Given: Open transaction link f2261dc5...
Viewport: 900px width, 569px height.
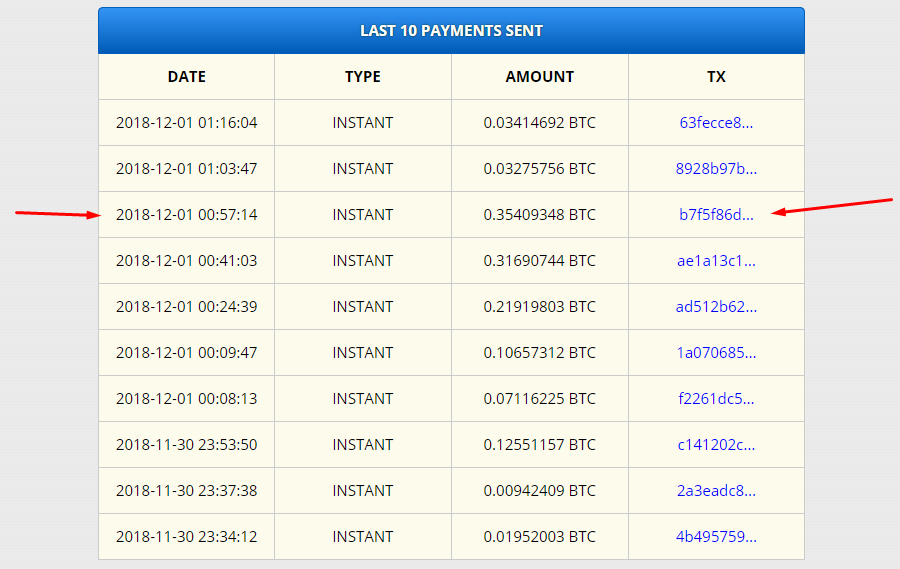Looking at the screenshot, I should click(x=716, y=398).
